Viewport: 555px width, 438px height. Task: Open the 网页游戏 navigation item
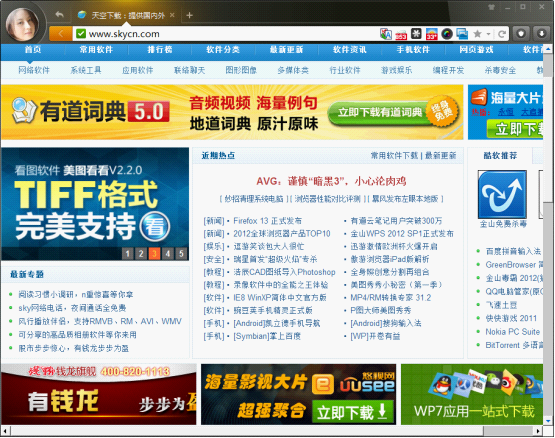476,50
